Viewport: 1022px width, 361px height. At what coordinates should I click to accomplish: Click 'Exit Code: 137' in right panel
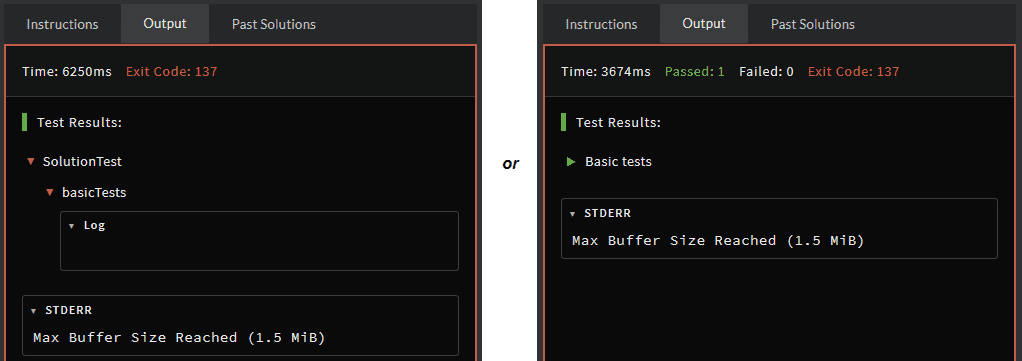tap(853, 71)
